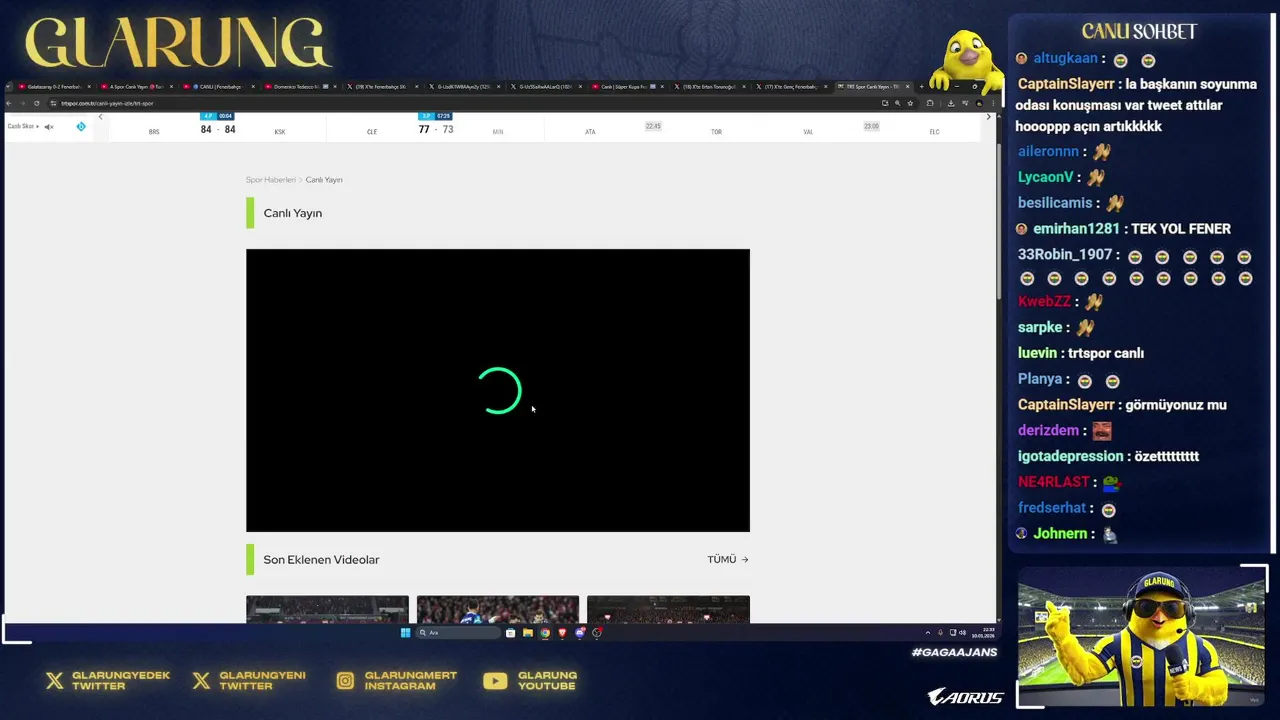
Task: Switch to X'te Genç Fenerbahçe tab
Action: click(x=790, y=87)
